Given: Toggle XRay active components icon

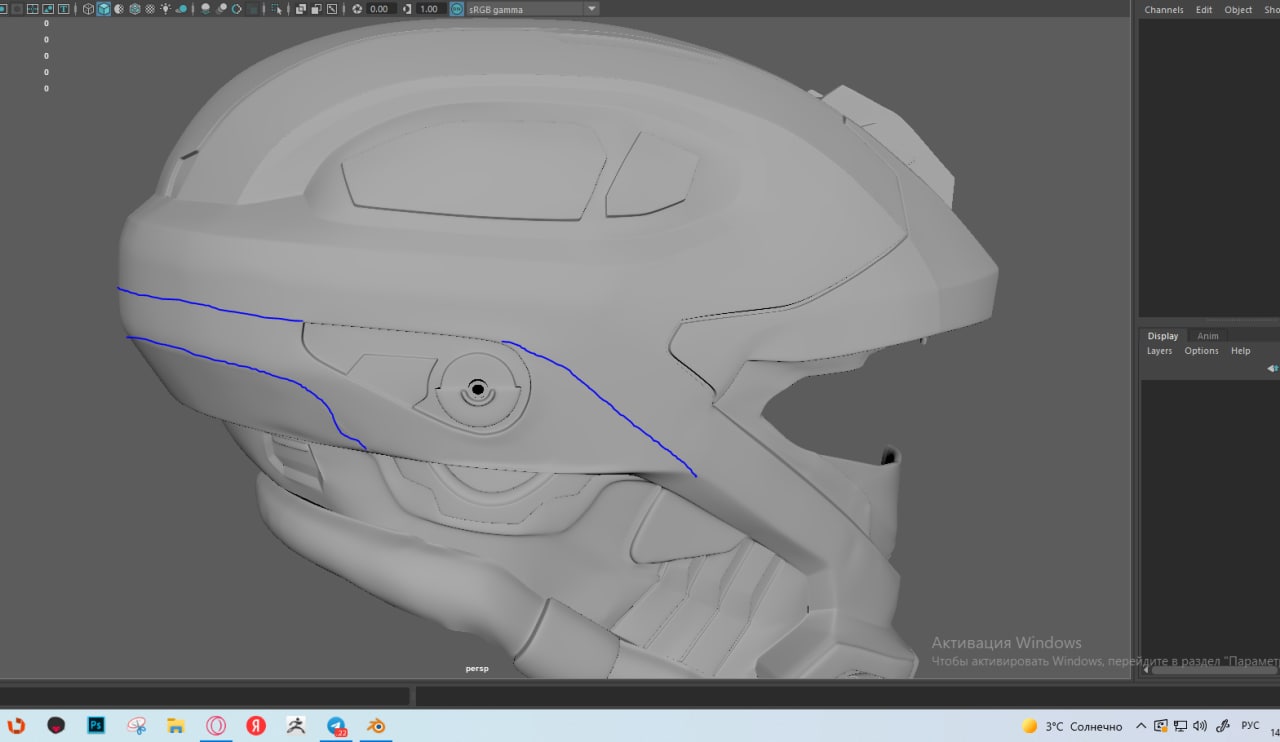Looking at the screenshot, I should (316, 9).
